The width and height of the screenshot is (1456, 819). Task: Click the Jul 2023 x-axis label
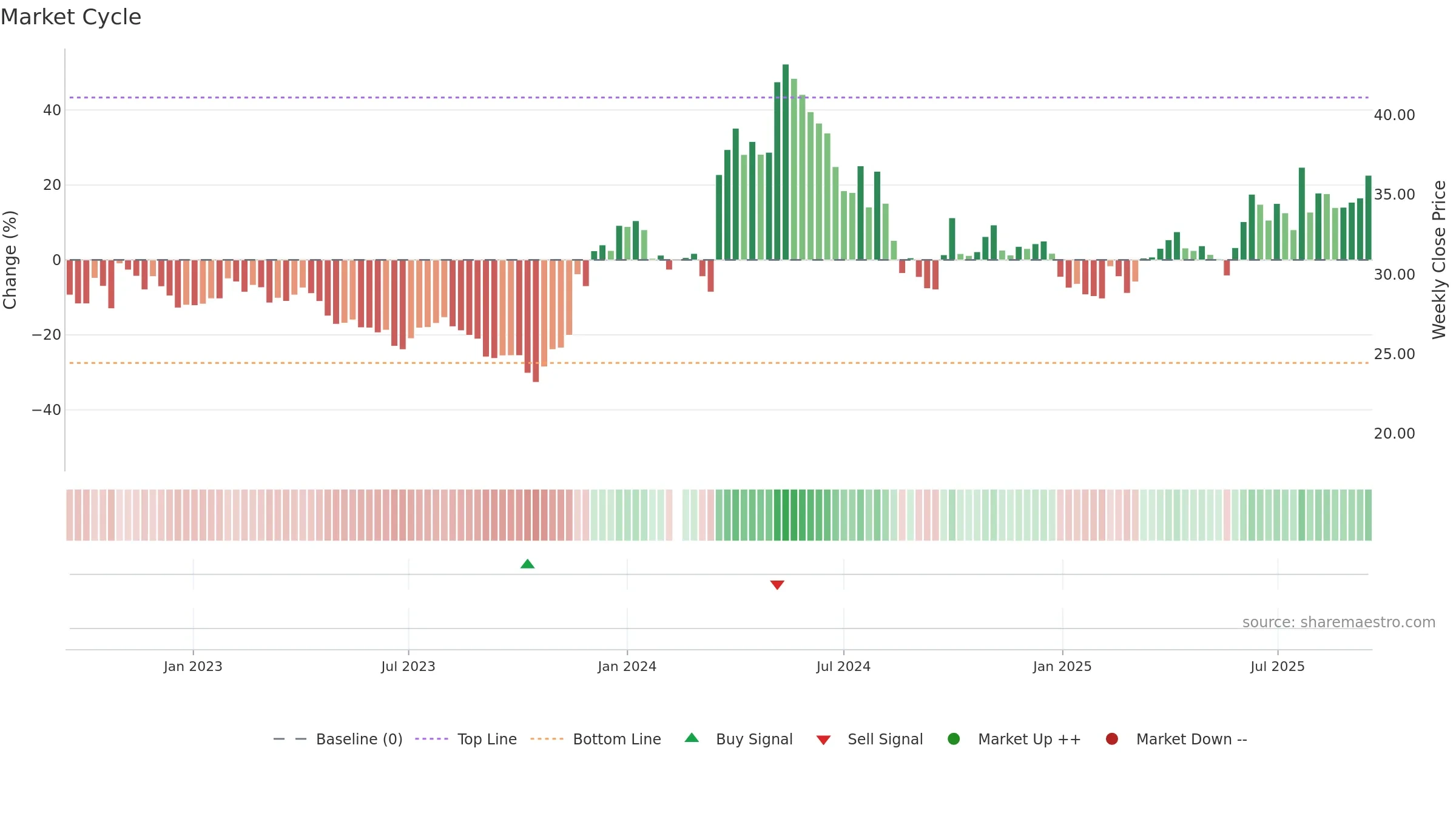click(408, 666)
